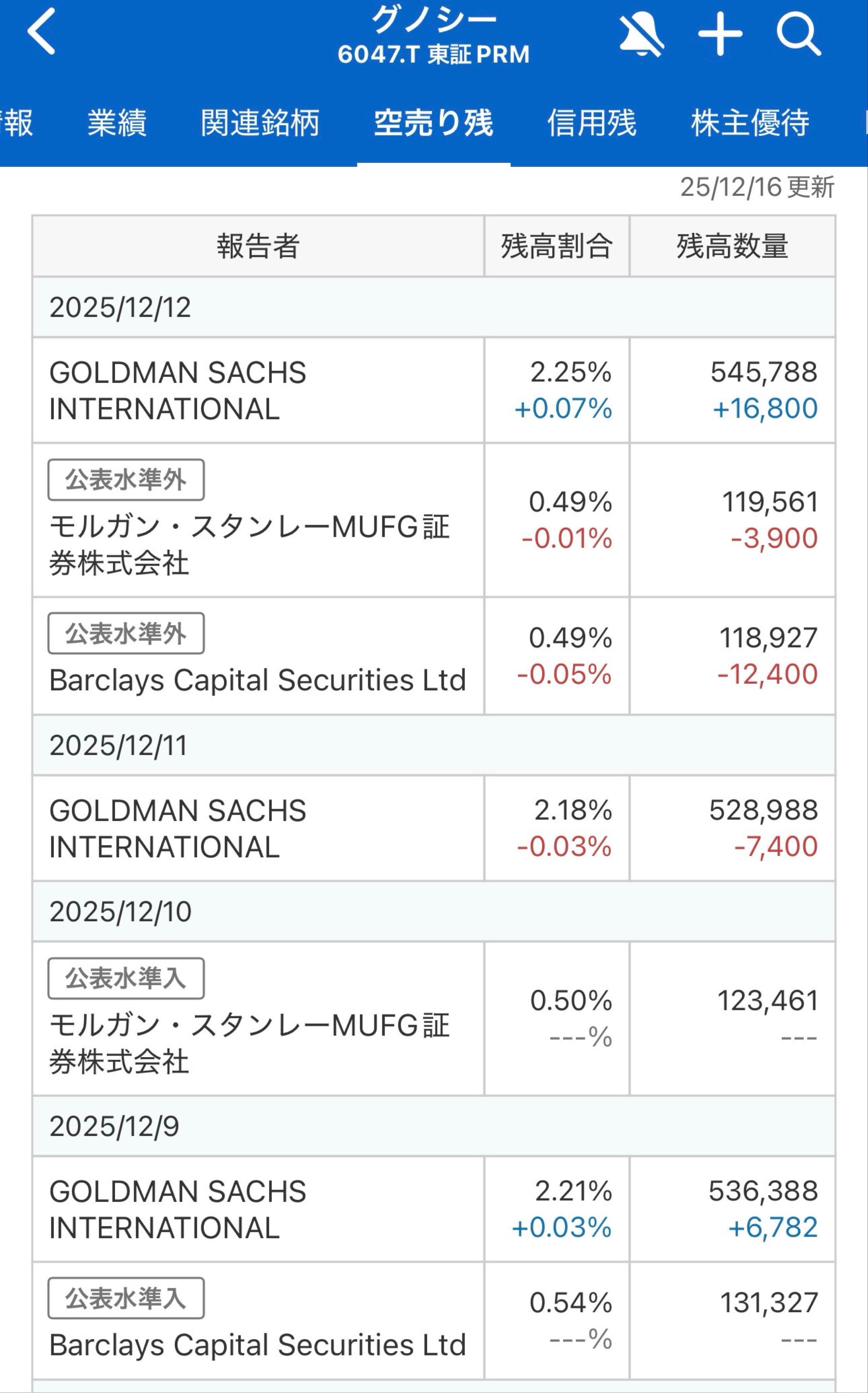Select Goldman Sachs row under 2025/12/12
The image size is (868, 1393).
click(258, 390)
